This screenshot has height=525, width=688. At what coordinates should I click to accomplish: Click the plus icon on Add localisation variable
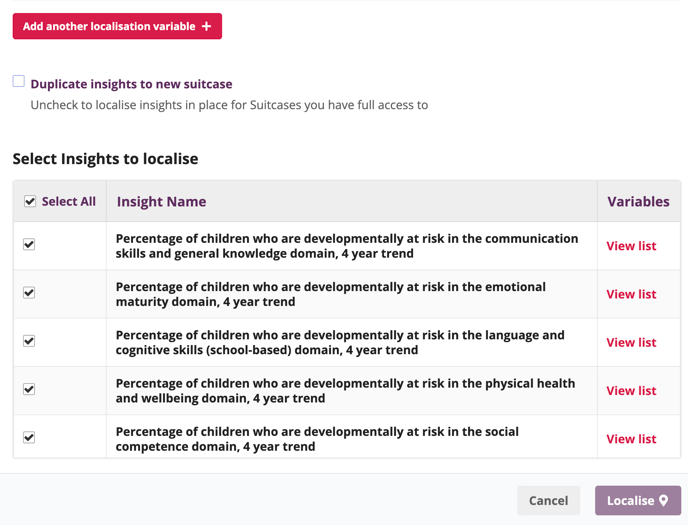coord(206,26)
